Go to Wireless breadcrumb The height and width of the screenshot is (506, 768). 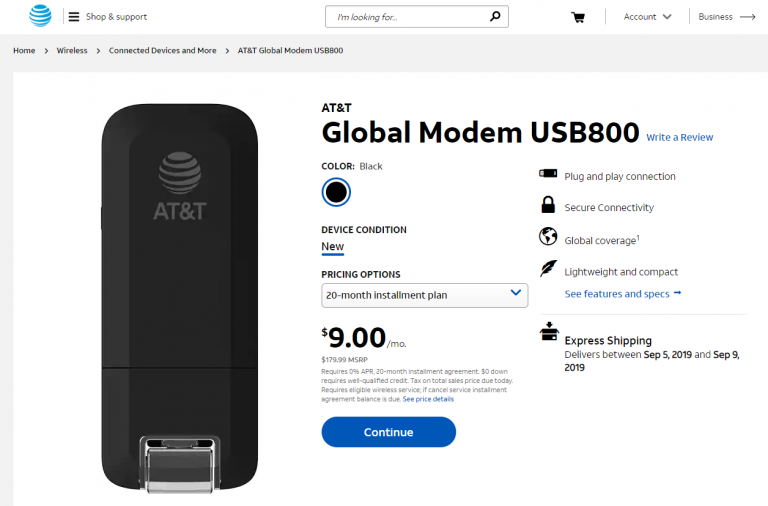[72, 50]
